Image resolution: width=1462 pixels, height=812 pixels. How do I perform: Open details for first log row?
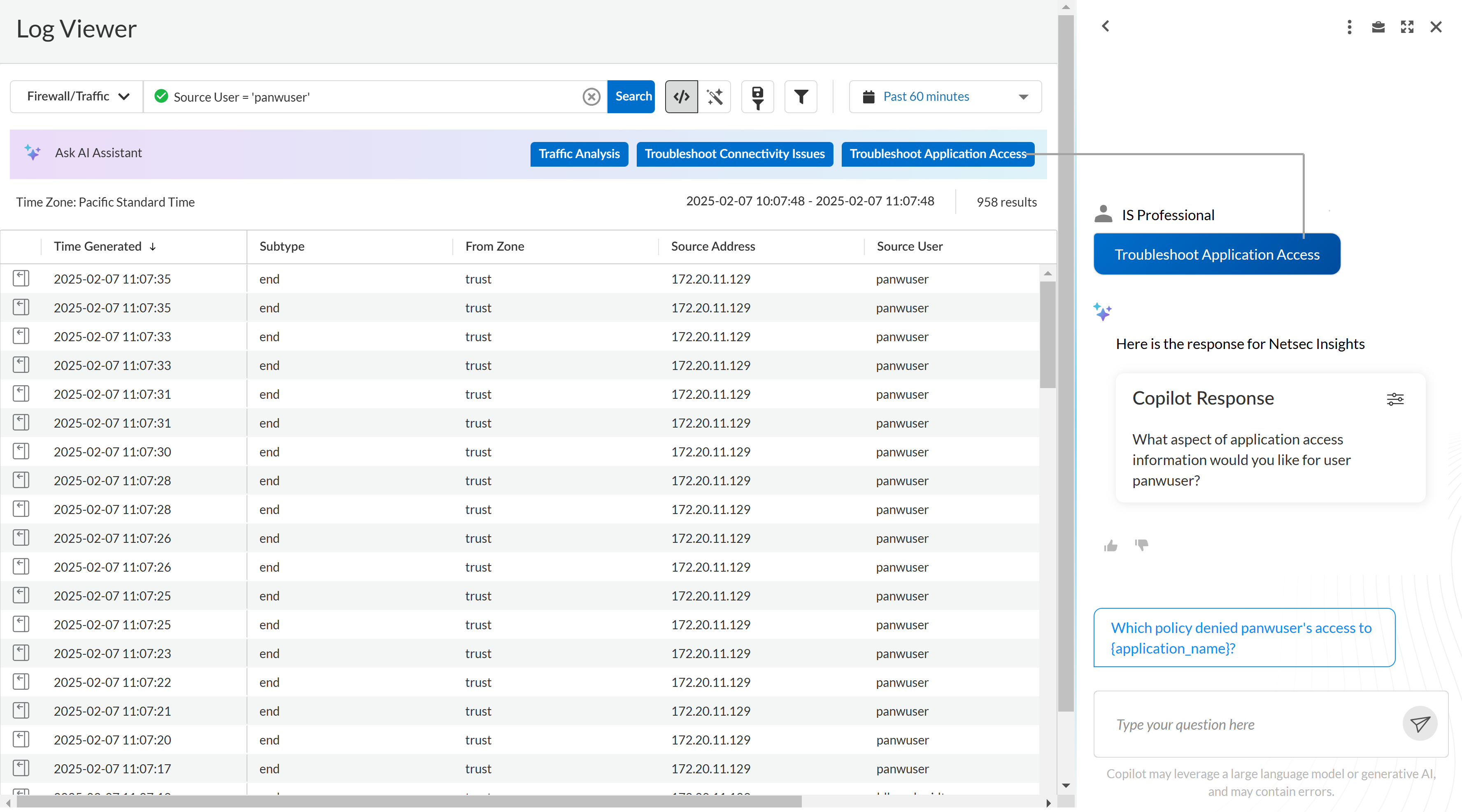(21, 279)
